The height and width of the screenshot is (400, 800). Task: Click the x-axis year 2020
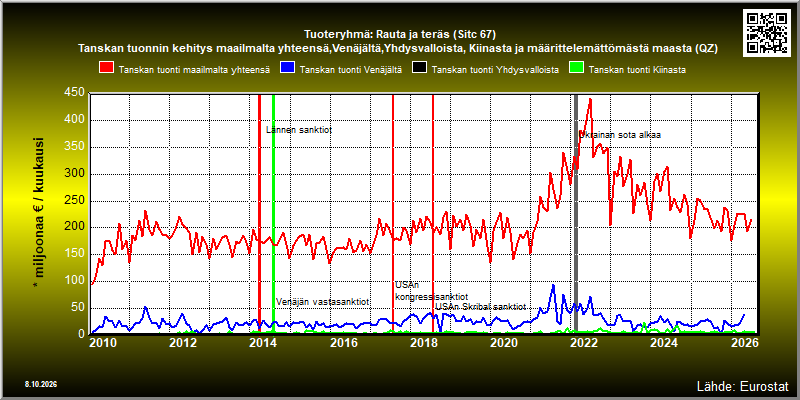pos(504,343)
